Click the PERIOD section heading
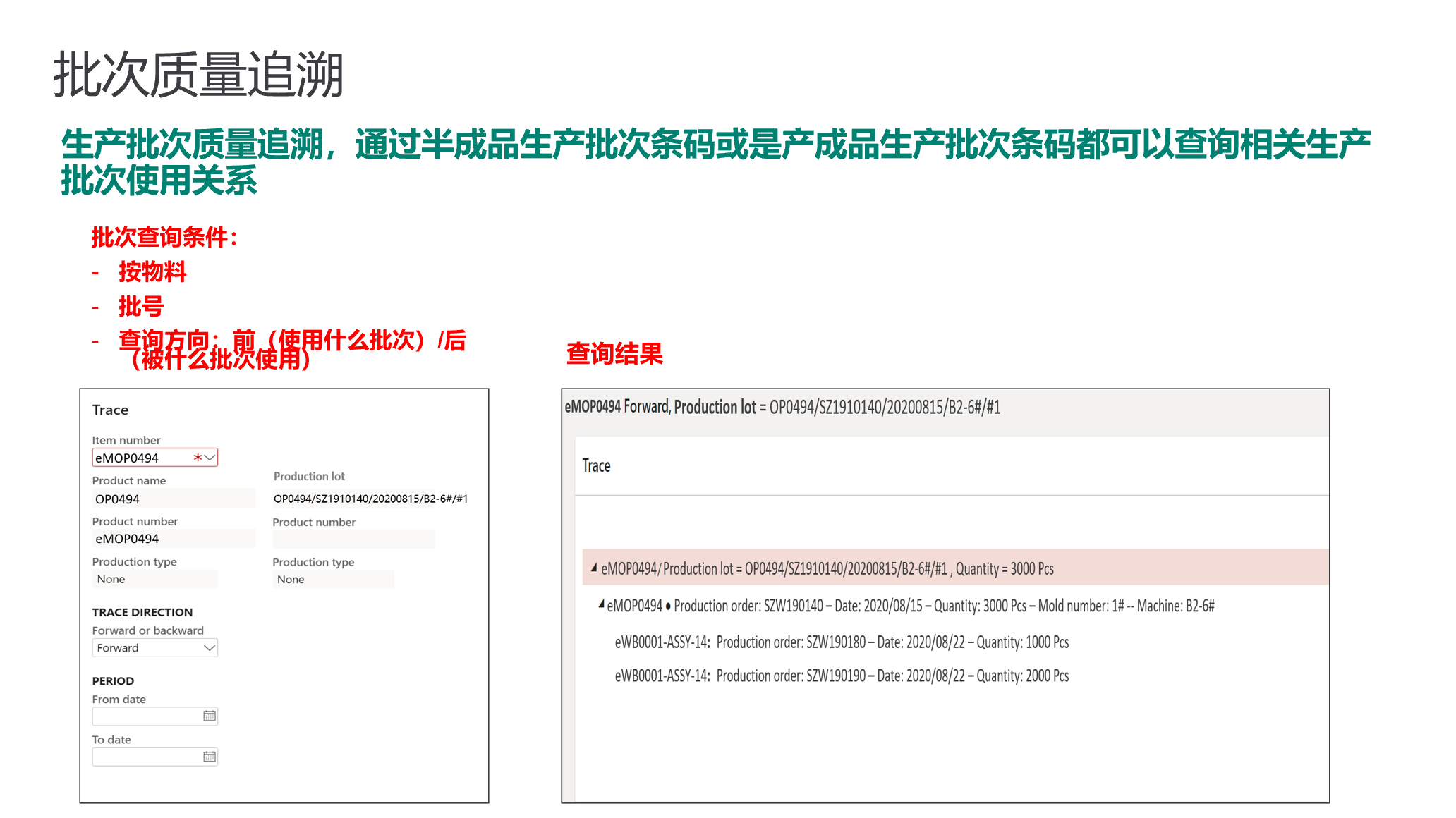The image size is (1456, 818). pos(113,680)
